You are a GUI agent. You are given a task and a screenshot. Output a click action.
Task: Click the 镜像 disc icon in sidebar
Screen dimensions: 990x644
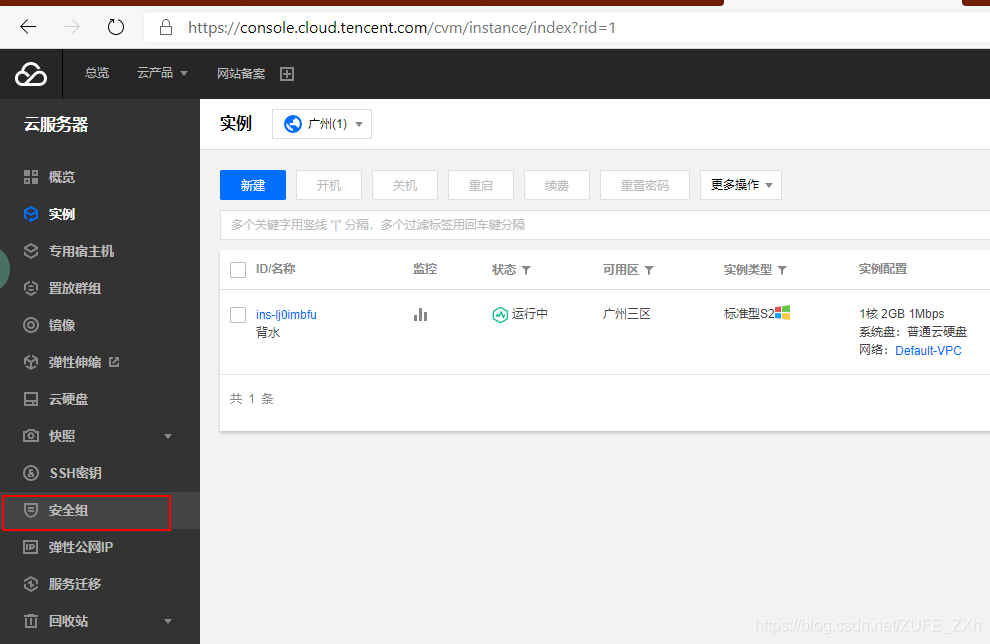click(x=31, y=325)
